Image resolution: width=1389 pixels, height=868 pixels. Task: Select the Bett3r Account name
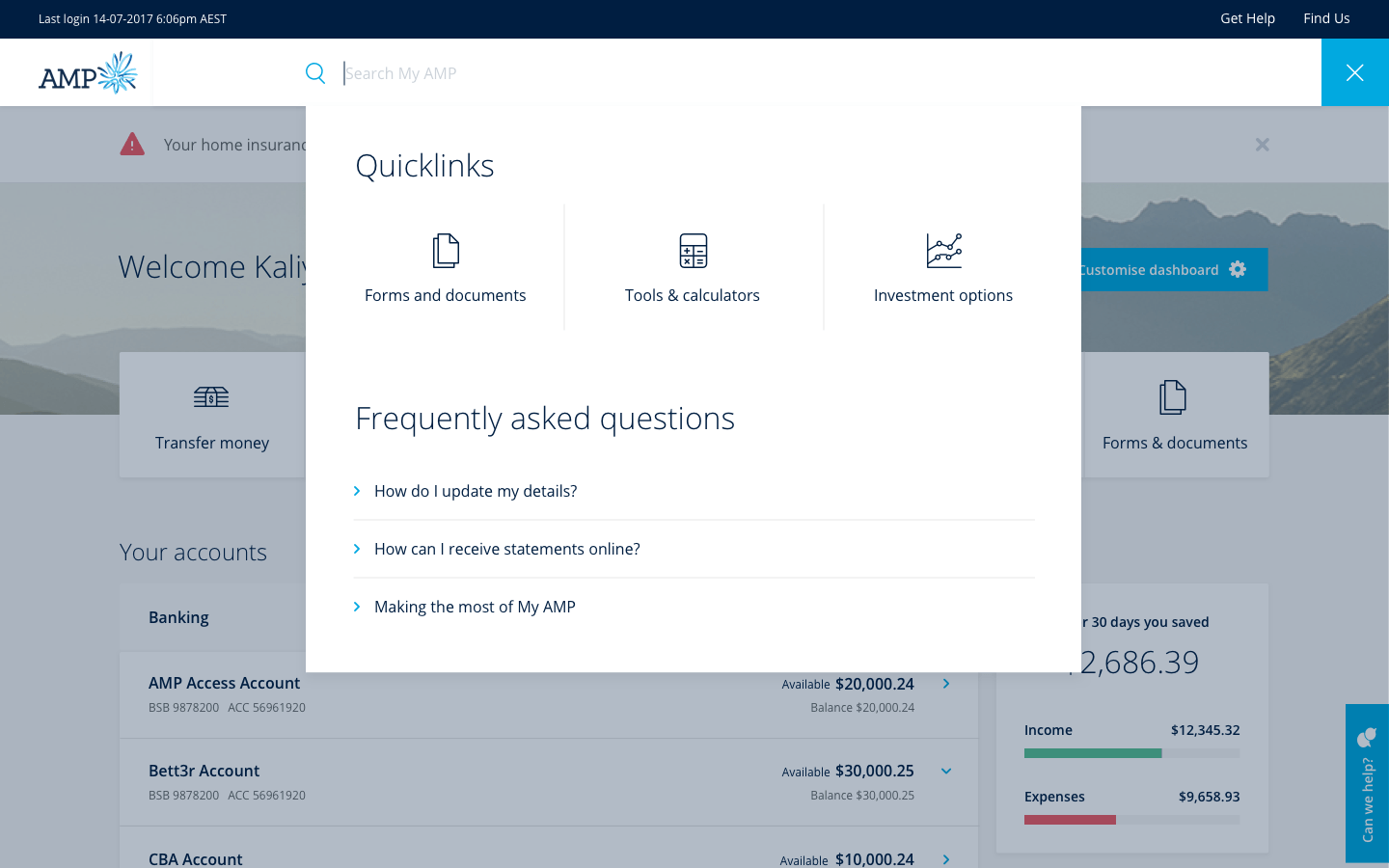click(x=204, y=771)
